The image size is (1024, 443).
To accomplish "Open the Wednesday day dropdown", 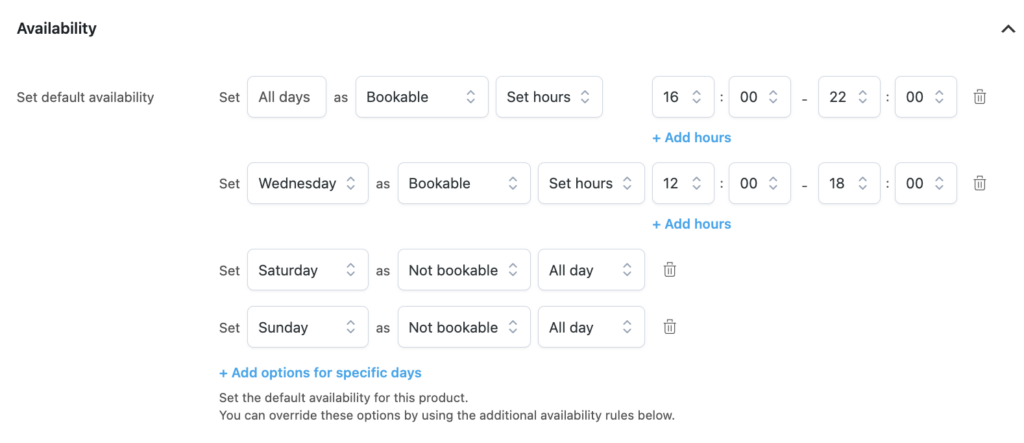I will point(308,184).
